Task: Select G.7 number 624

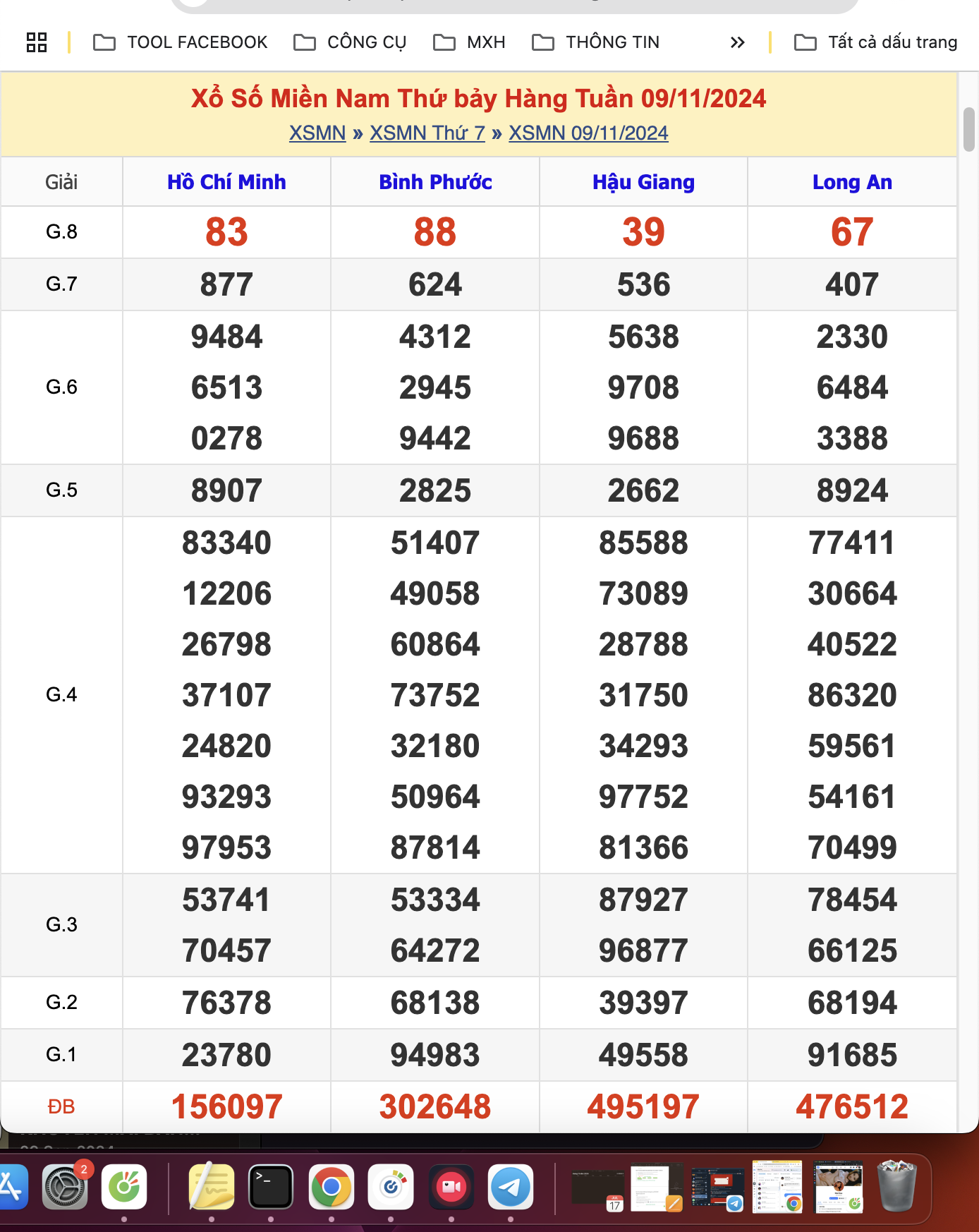Action: pos(435,284)
